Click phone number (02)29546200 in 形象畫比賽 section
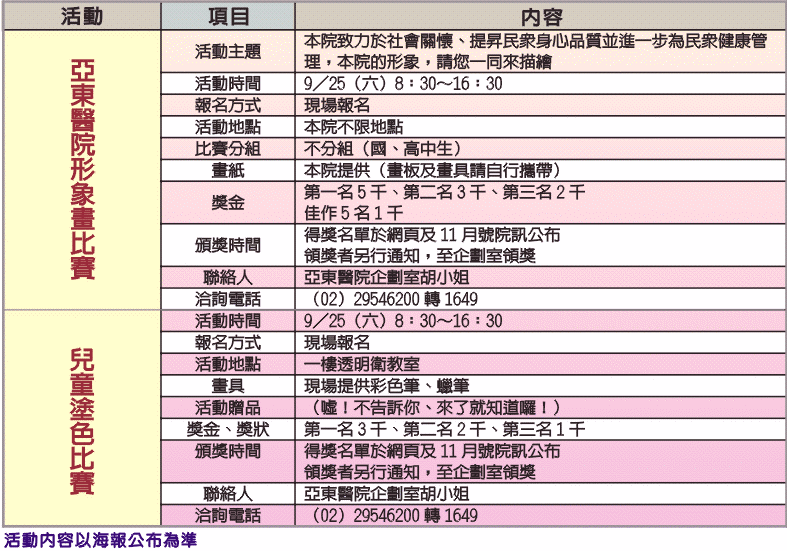 pyautogui.click(x=393, y=299)
